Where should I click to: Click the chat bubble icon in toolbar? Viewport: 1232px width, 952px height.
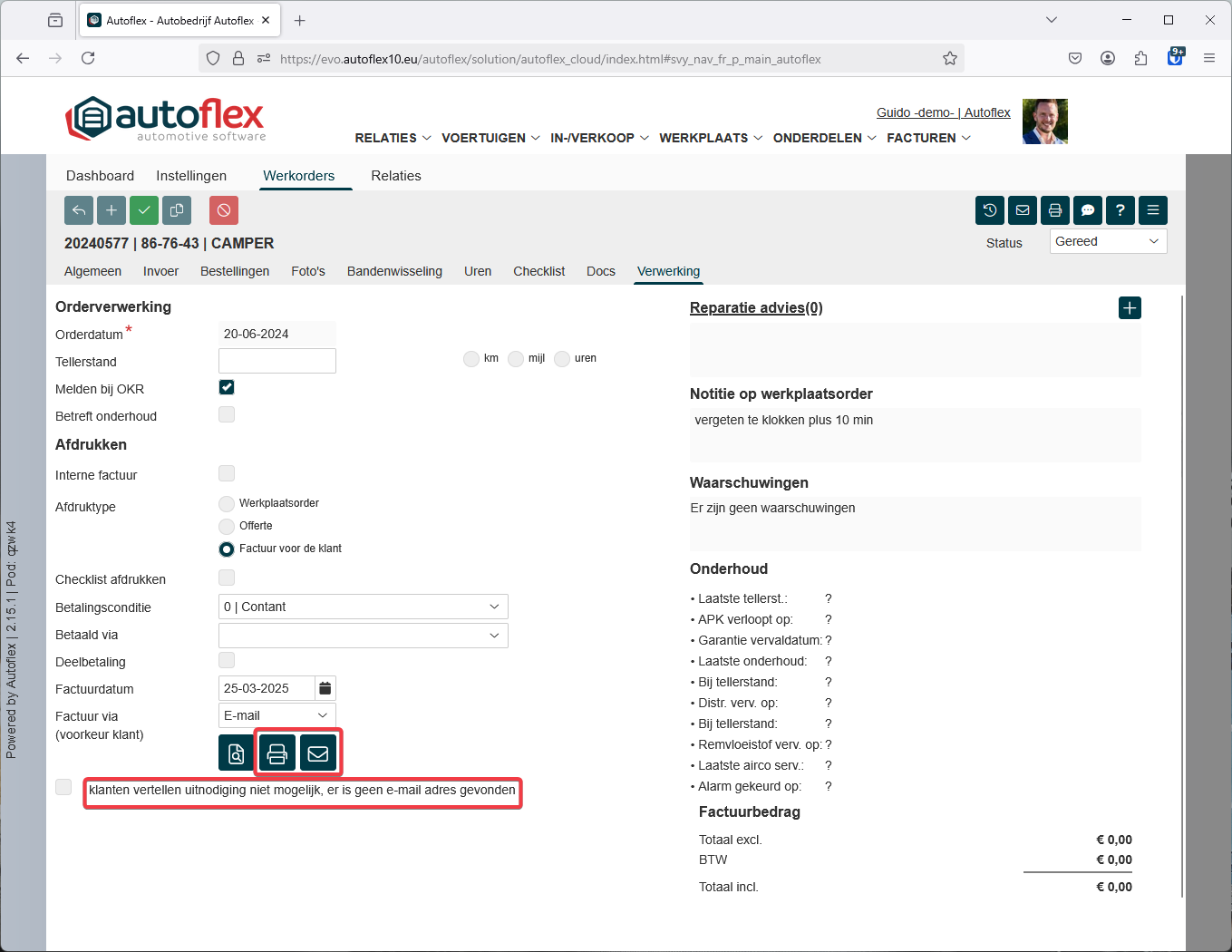pyautogui.click(x=1088, y=210)
